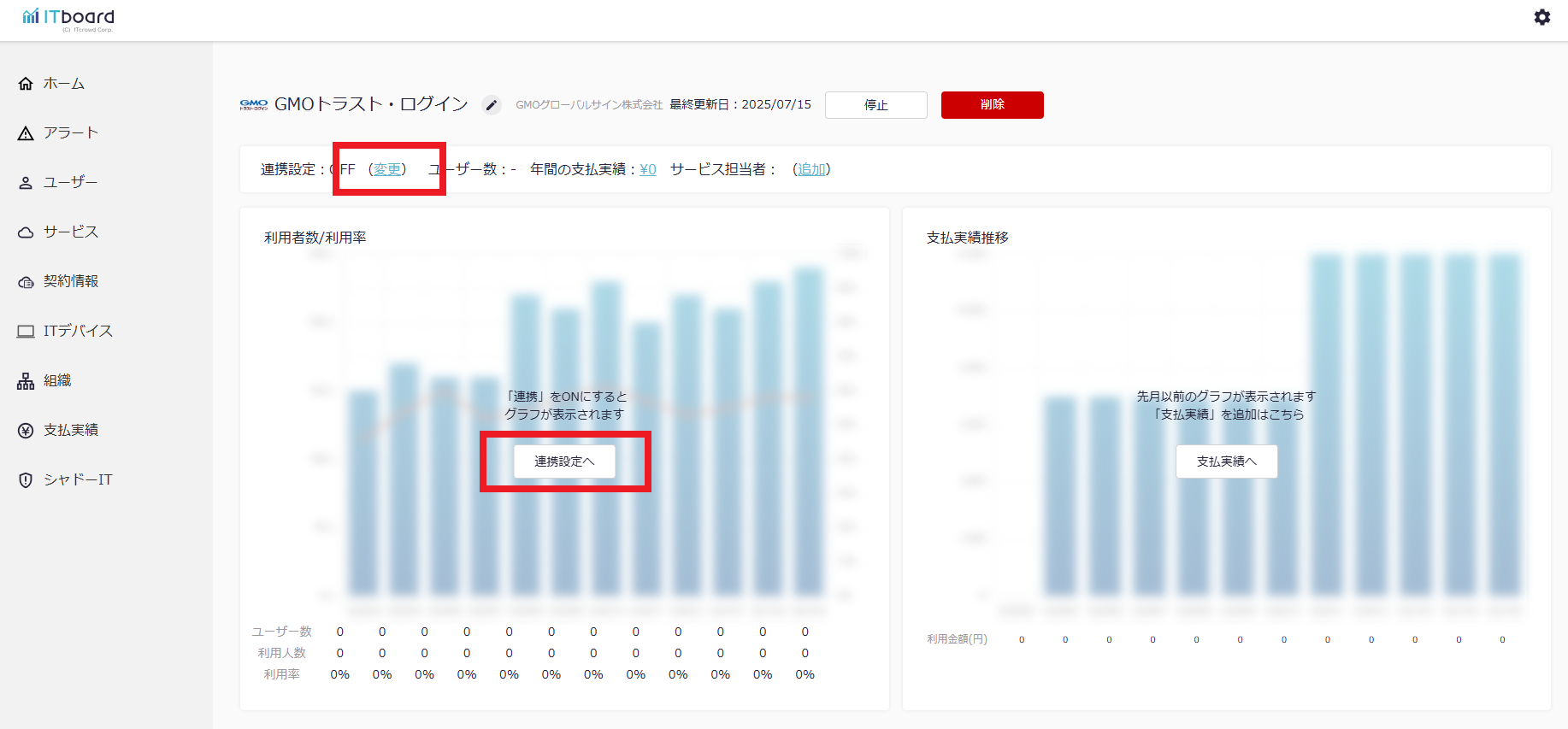Open サービス menu
This screenshot has width=1568, height=729.
coord(71,232)
